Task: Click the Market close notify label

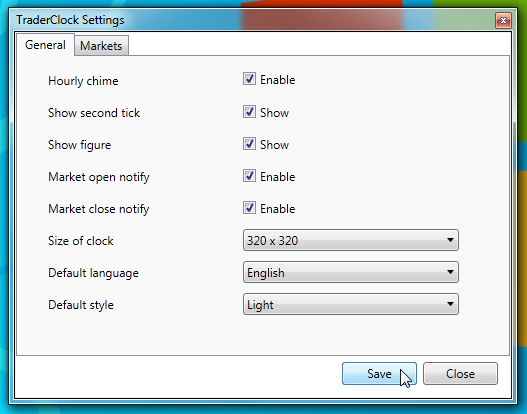Action: pos(98,209)
